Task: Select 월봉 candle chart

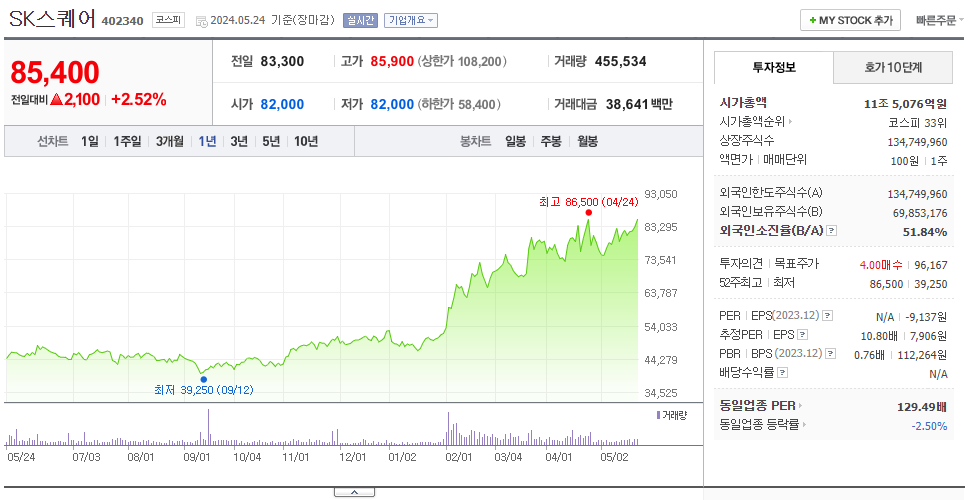Action: click(588, 141)
